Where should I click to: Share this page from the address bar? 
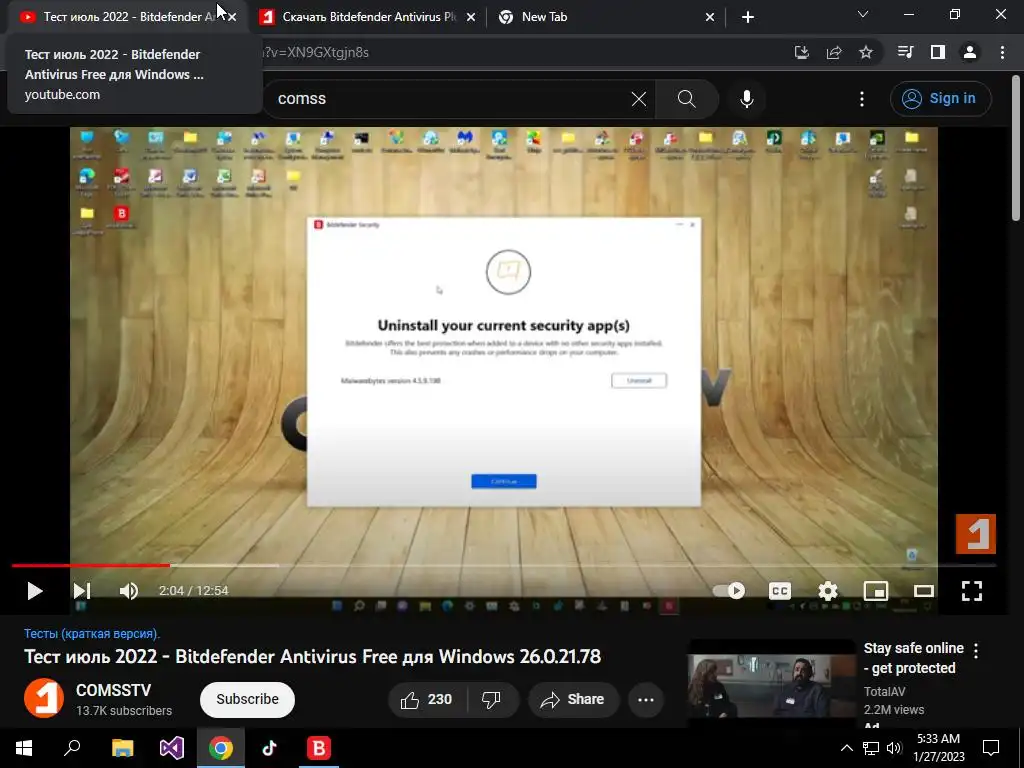834,52
